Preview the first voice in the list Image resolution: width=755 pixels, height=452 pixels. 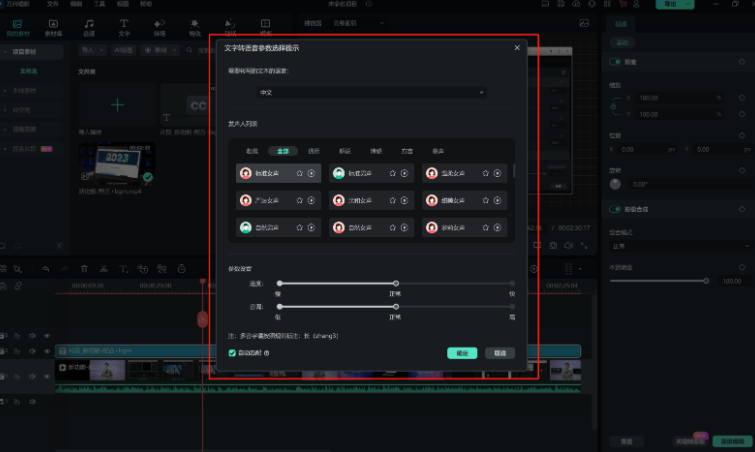[312, 173]
